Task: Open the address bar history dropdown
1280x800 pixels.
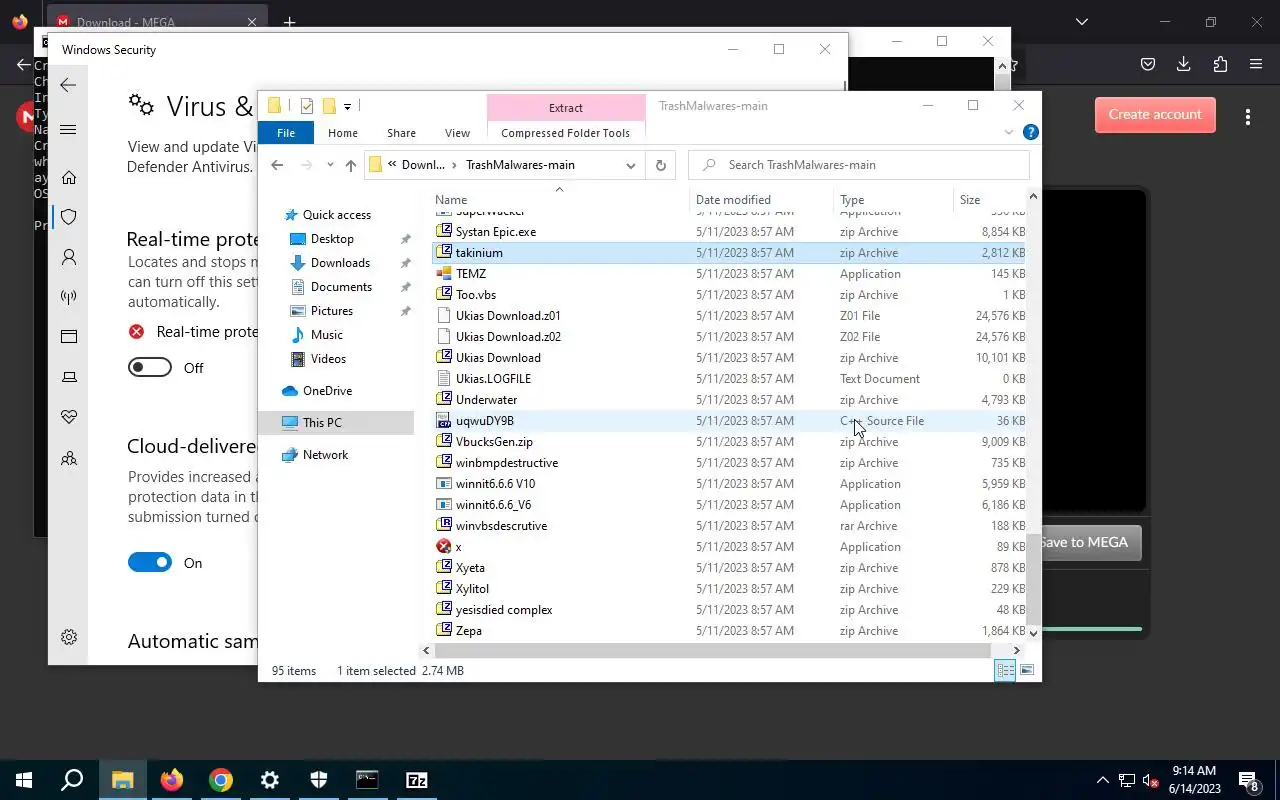Action: click(631, 165)
